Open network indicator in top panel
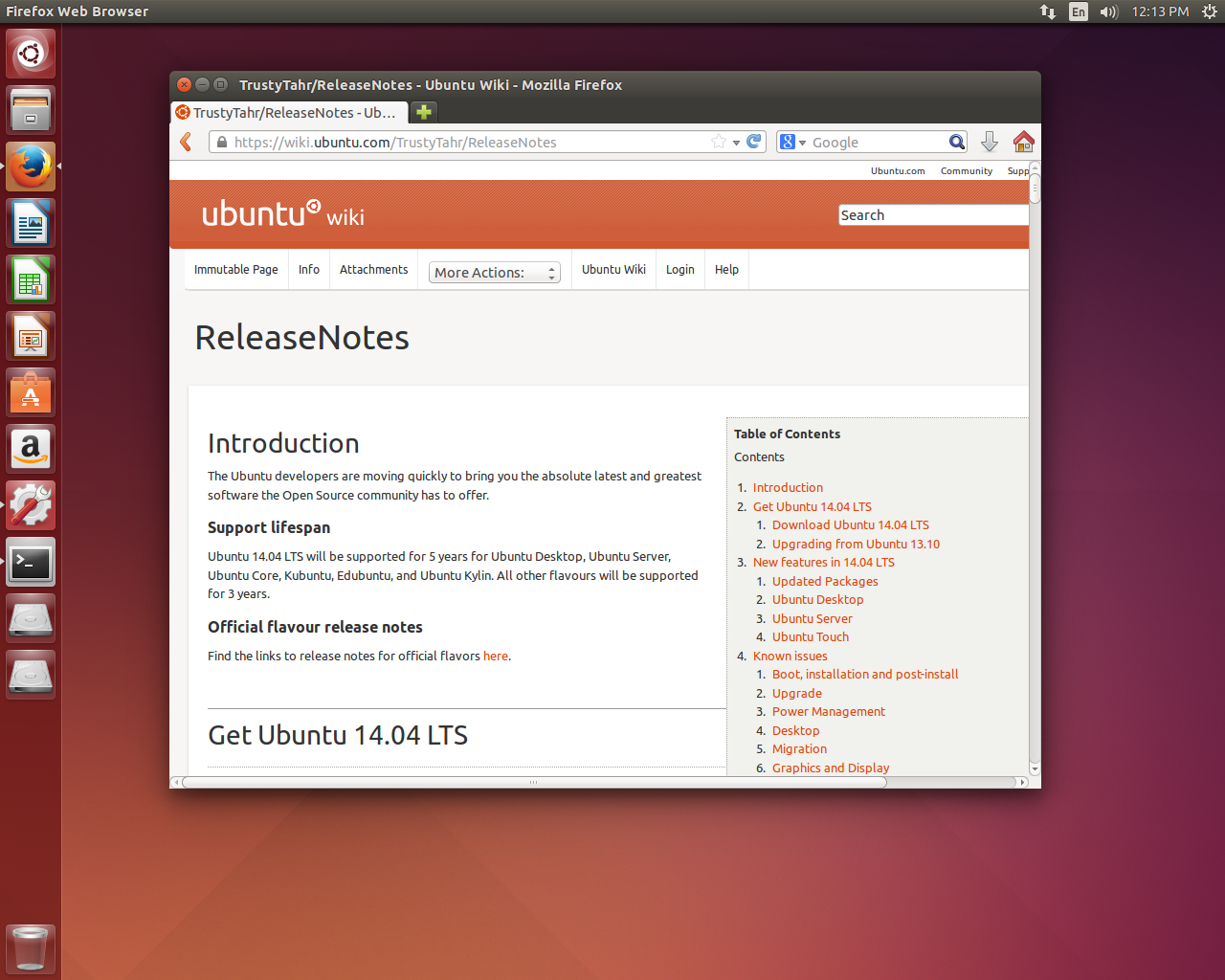This screenshot has height=980, width=1225. (x=1048, y=11)
